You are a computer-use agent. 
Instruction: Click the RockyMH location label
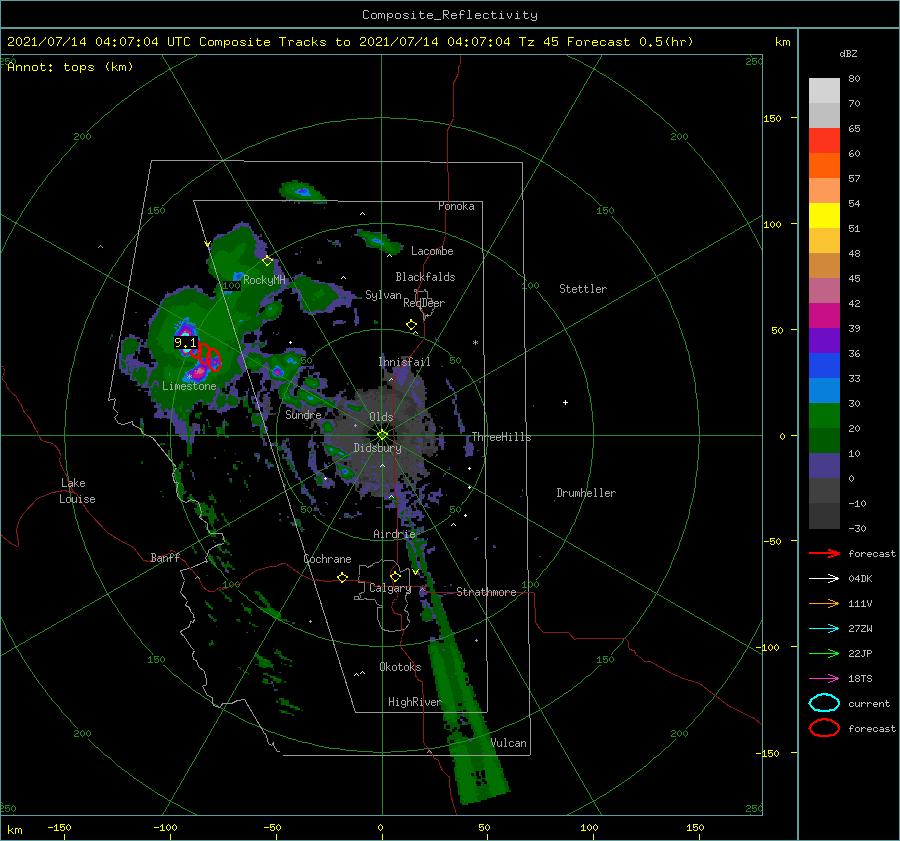click(x=264, y=280)
